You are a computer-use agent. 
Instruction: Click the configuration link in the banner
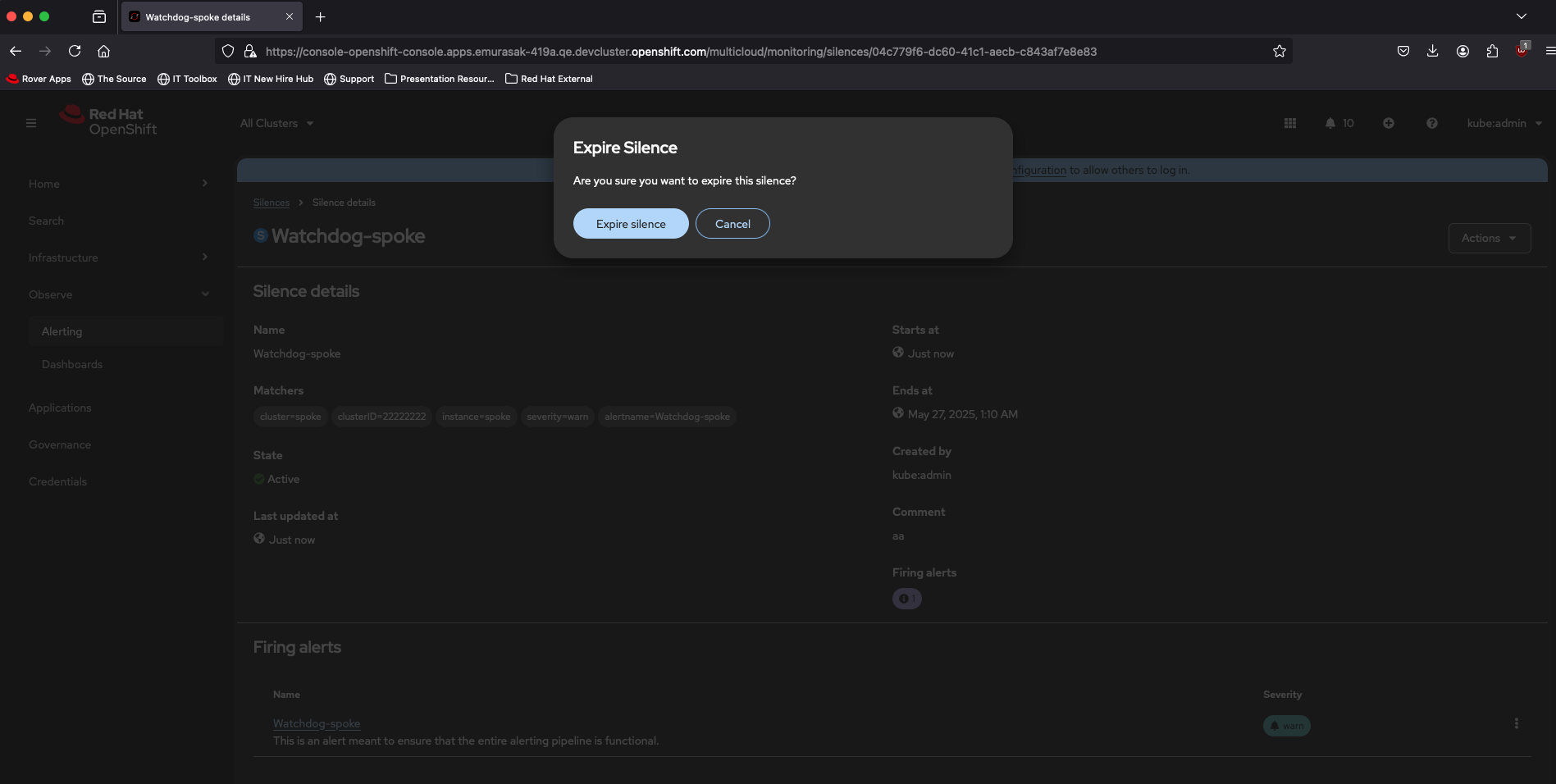click(x=1039, y=171)
